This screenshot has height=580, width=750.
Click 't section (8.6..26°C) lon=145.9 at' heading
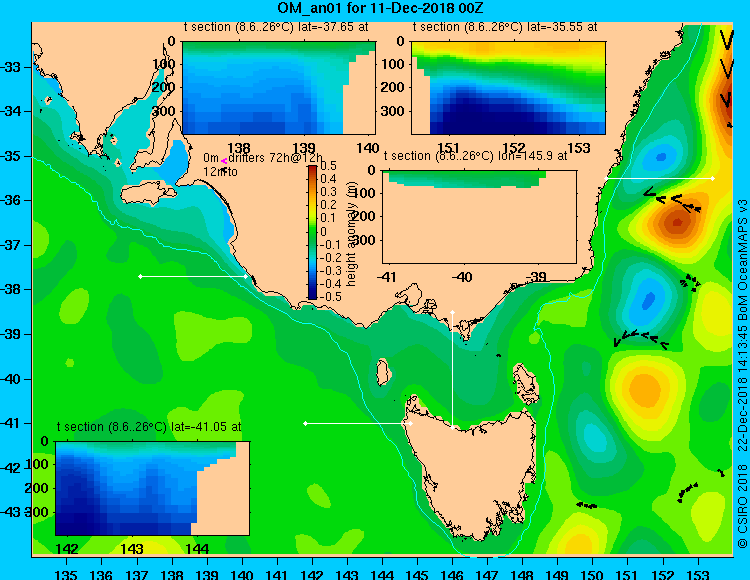475,156
